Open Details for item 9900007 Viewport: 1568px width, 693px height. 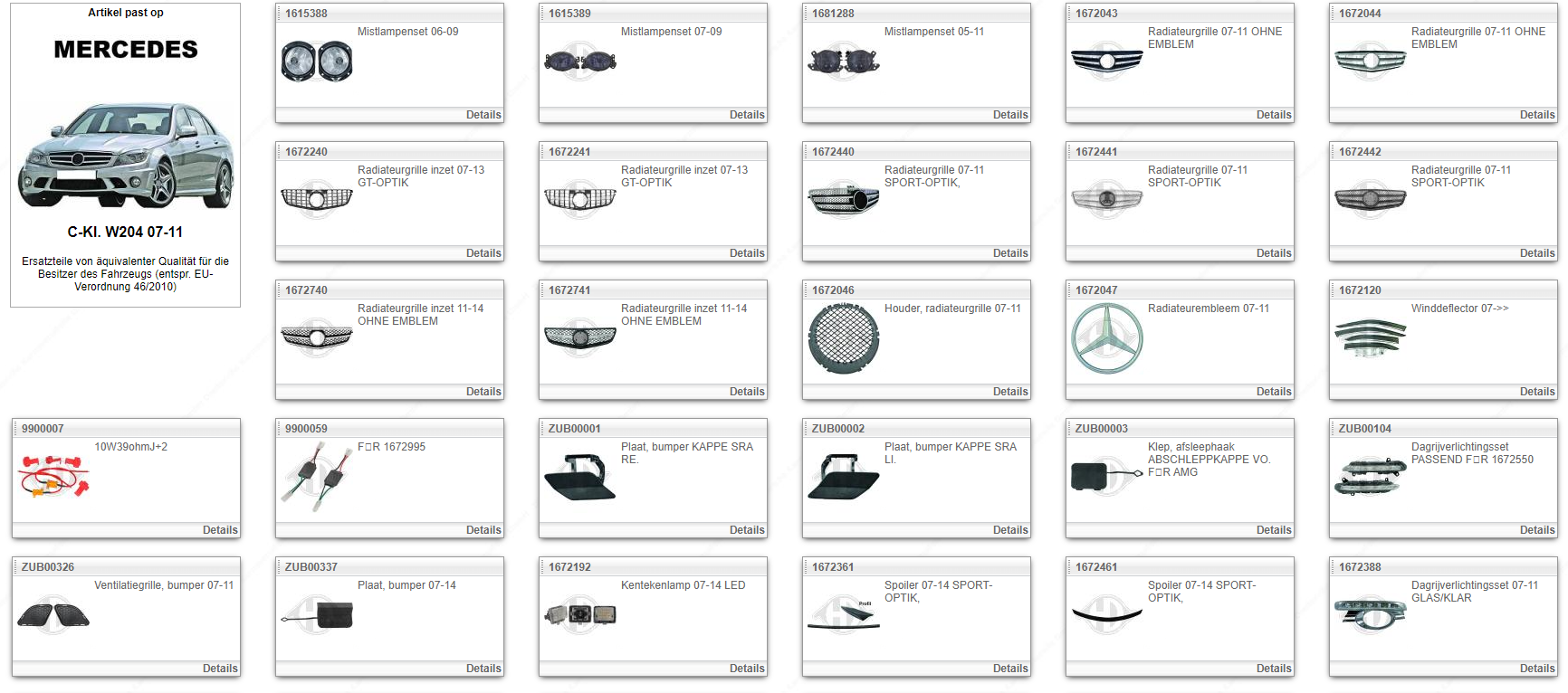pos(220,530)
